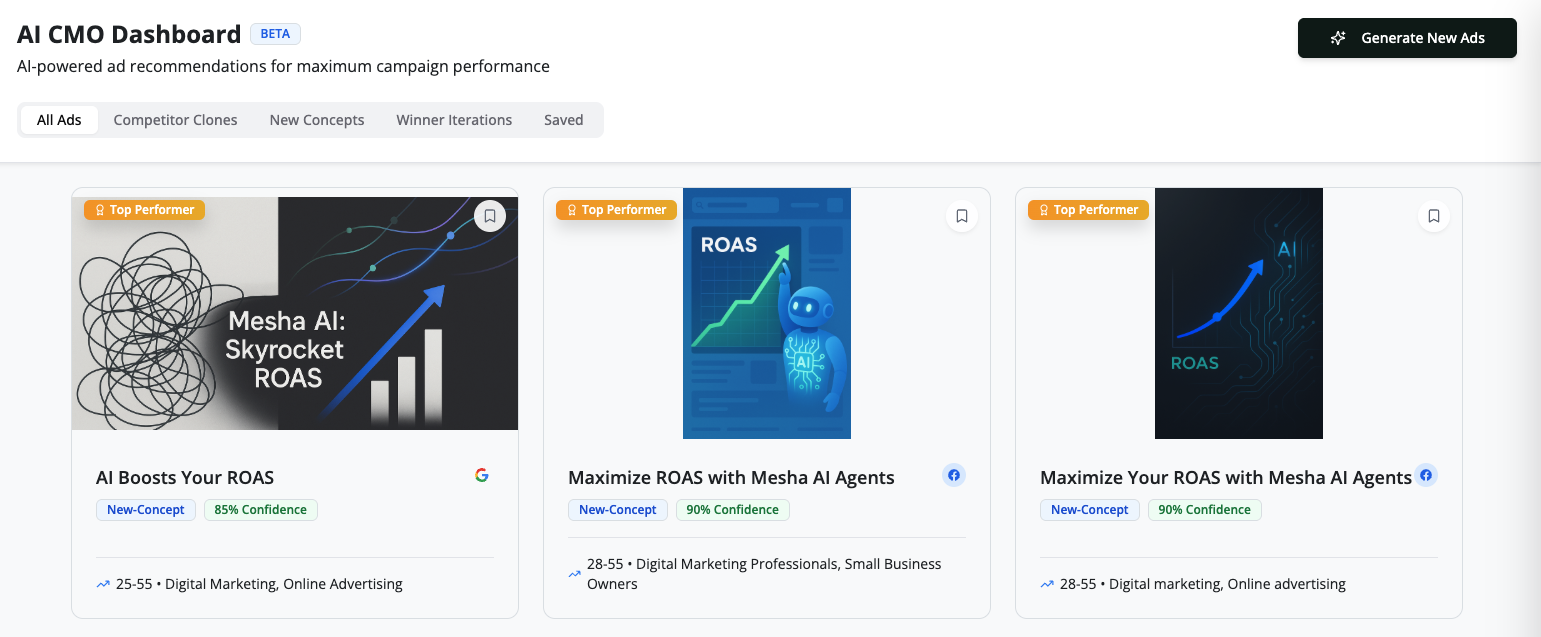Click the Facebook icon beside "Maximize ROAS with Mesha AI Agents"
The height and width of the screenshot is (637, 1541).
click(x=954, y=475)
